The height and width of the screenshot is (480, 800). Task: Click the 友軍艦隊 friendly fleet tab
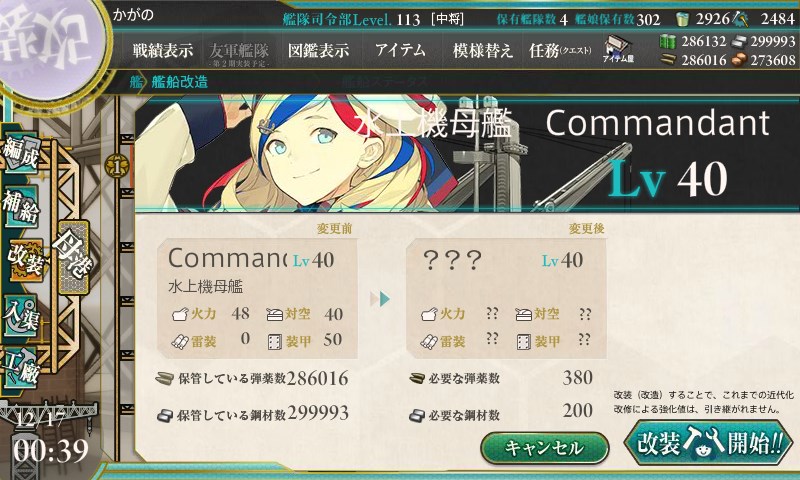coord(239,54)
